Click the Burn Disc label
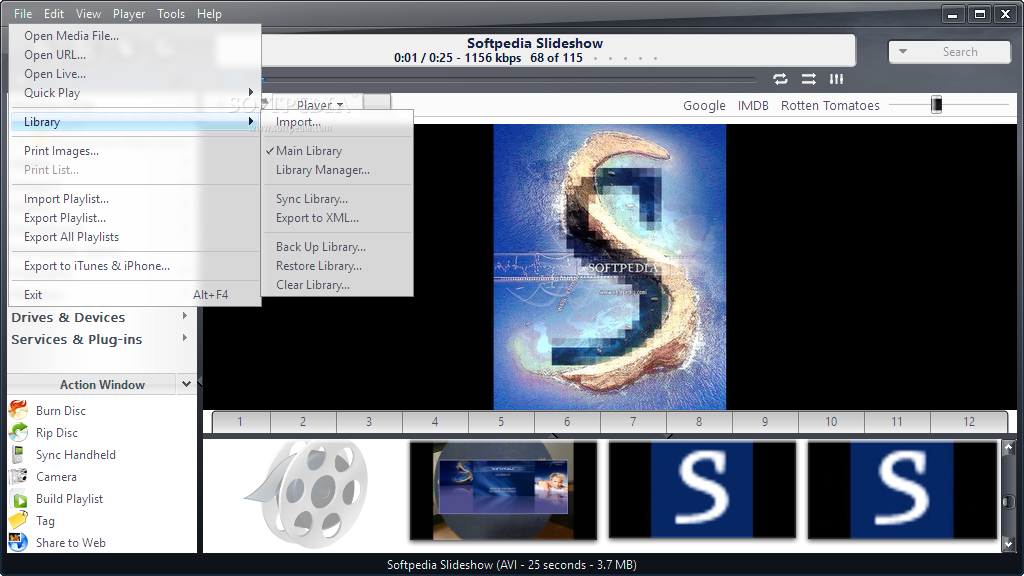The image size is (1024, 576). (61, 411)
